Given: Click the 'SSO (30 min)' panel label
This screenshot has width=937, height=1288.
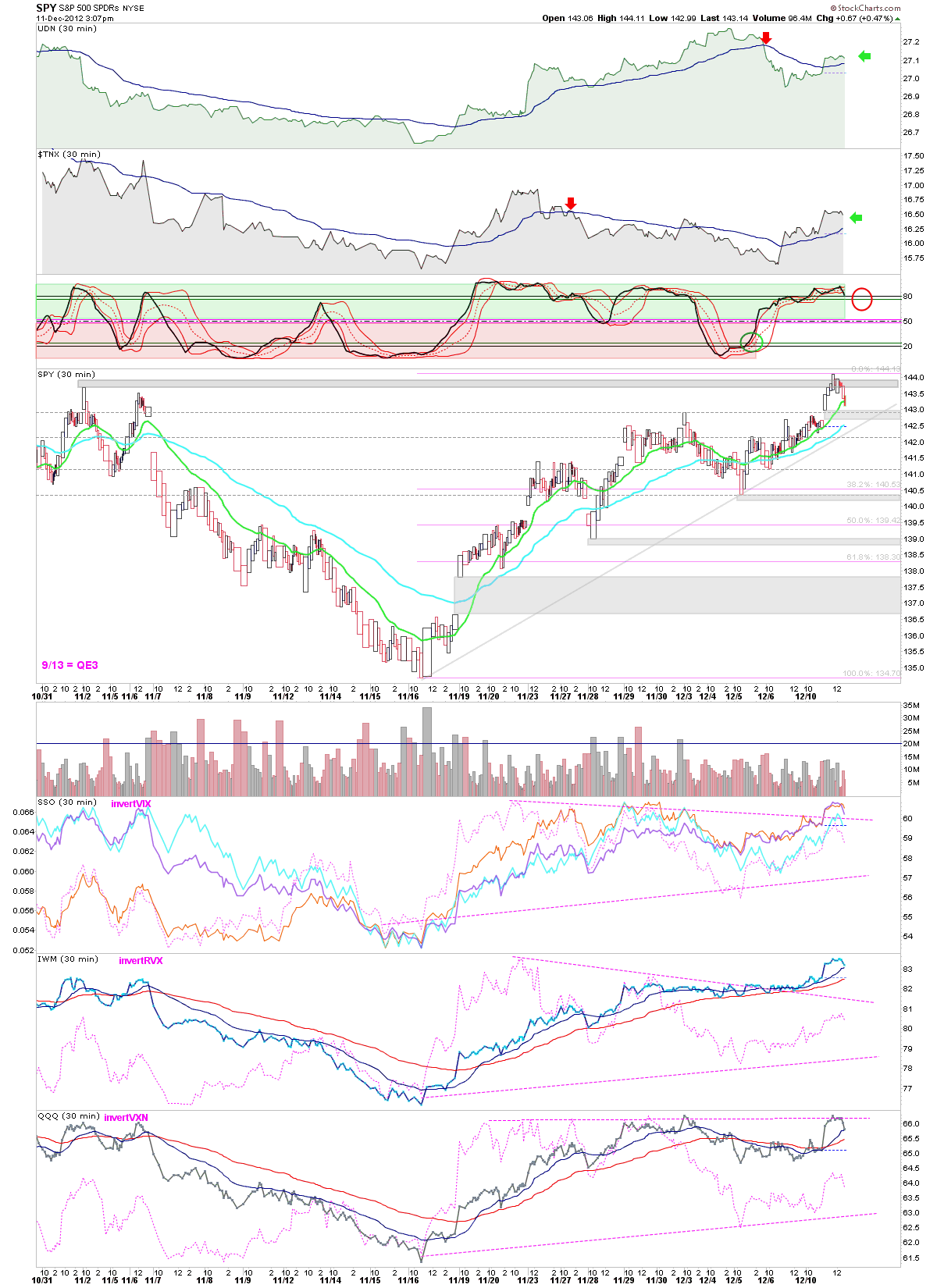Looking at the screenshot, I should [x=67, y=802].
